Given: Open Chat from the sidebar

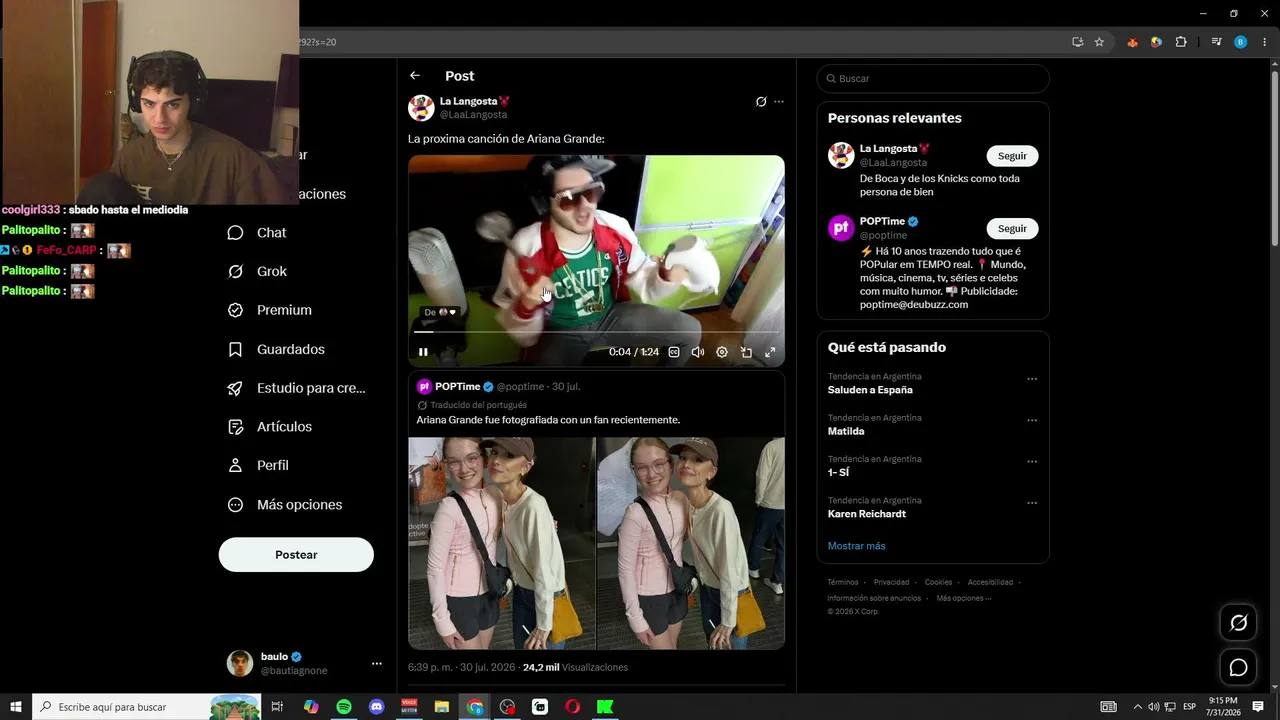Looking at the screenshot, I should click(x=257, y=233).
